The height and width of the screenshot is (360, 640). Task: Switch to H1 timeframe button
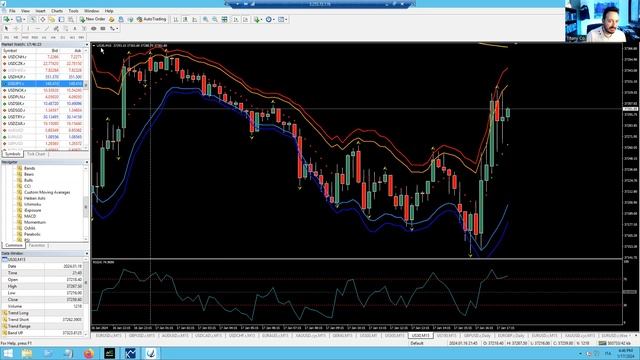tap(44, 37)
